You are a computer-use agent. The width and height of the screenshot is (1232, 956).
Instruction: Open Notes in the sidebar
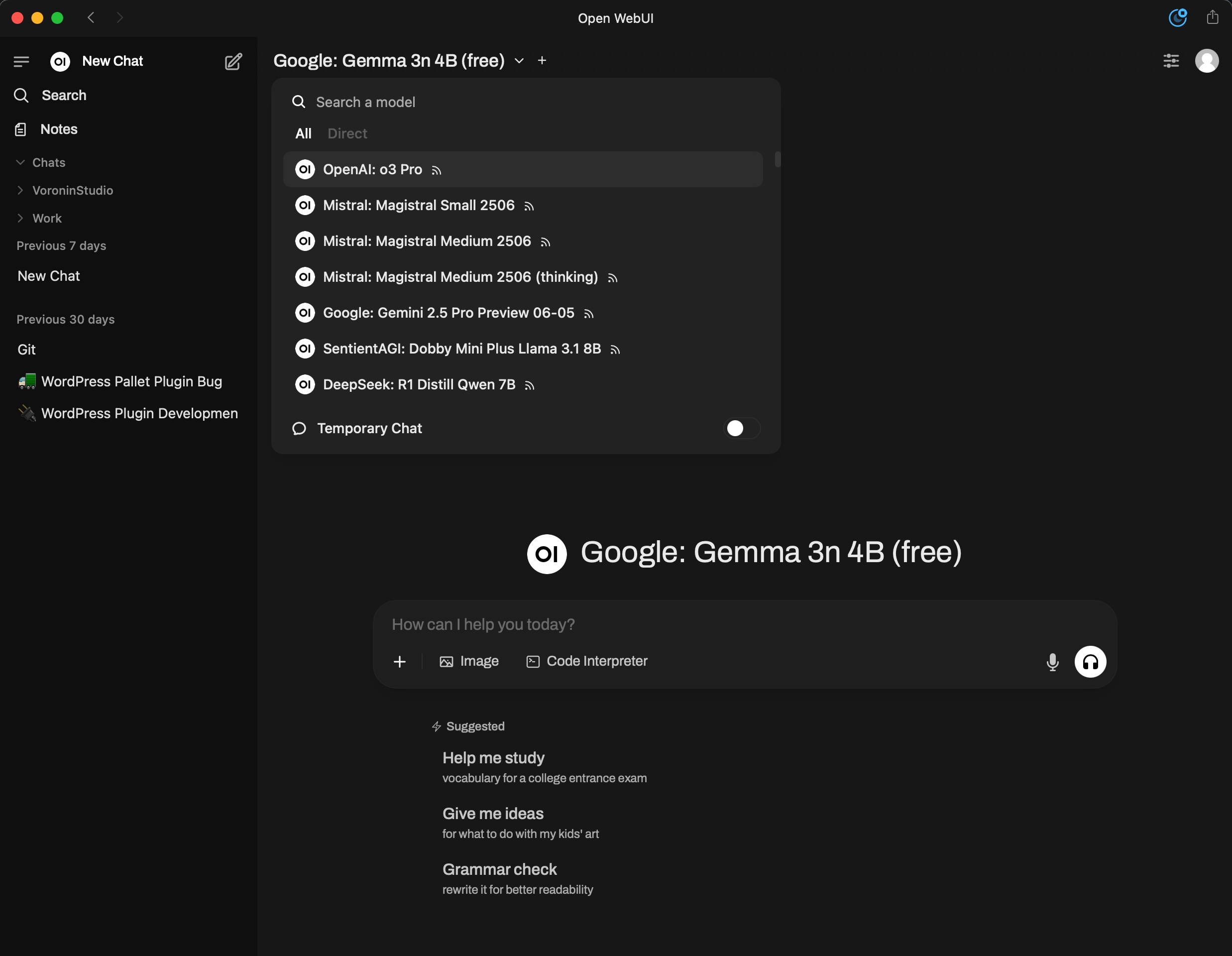coord(46,129)
